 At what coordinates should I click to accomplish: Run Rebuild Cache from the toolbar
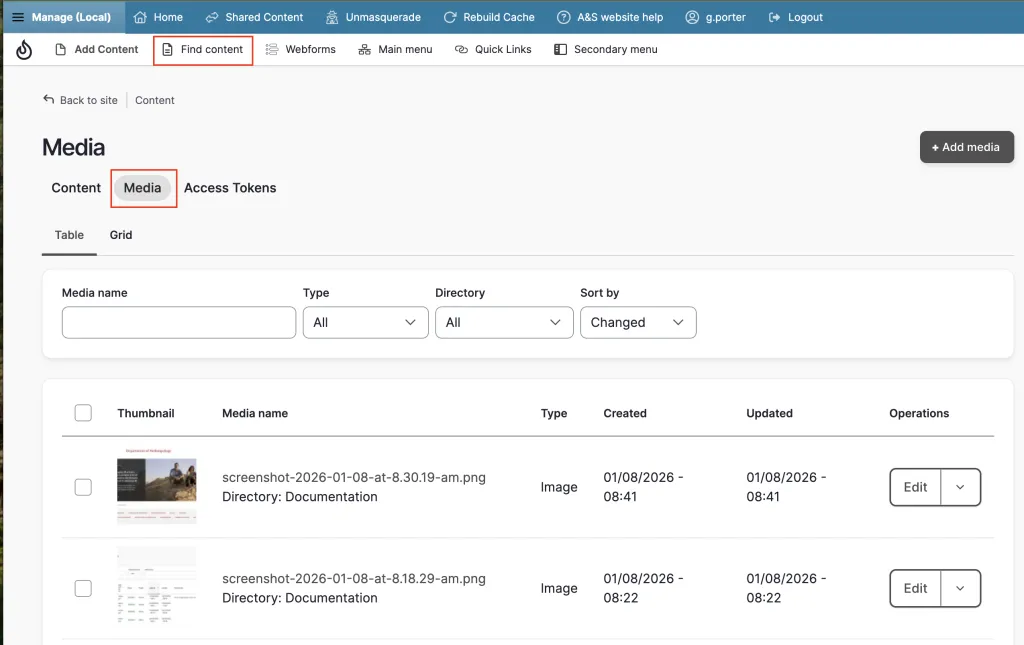pyautogui.click(x=489, y=17)
